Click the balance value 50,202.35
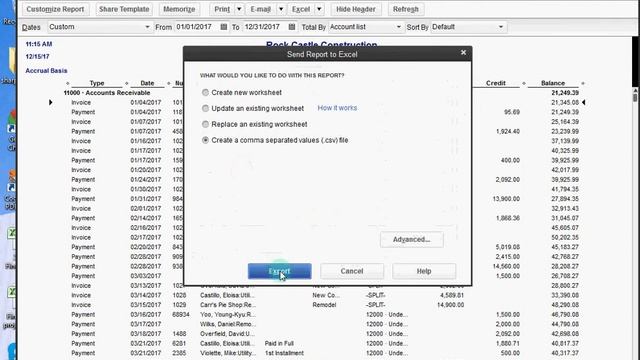 tap(565, 238)
